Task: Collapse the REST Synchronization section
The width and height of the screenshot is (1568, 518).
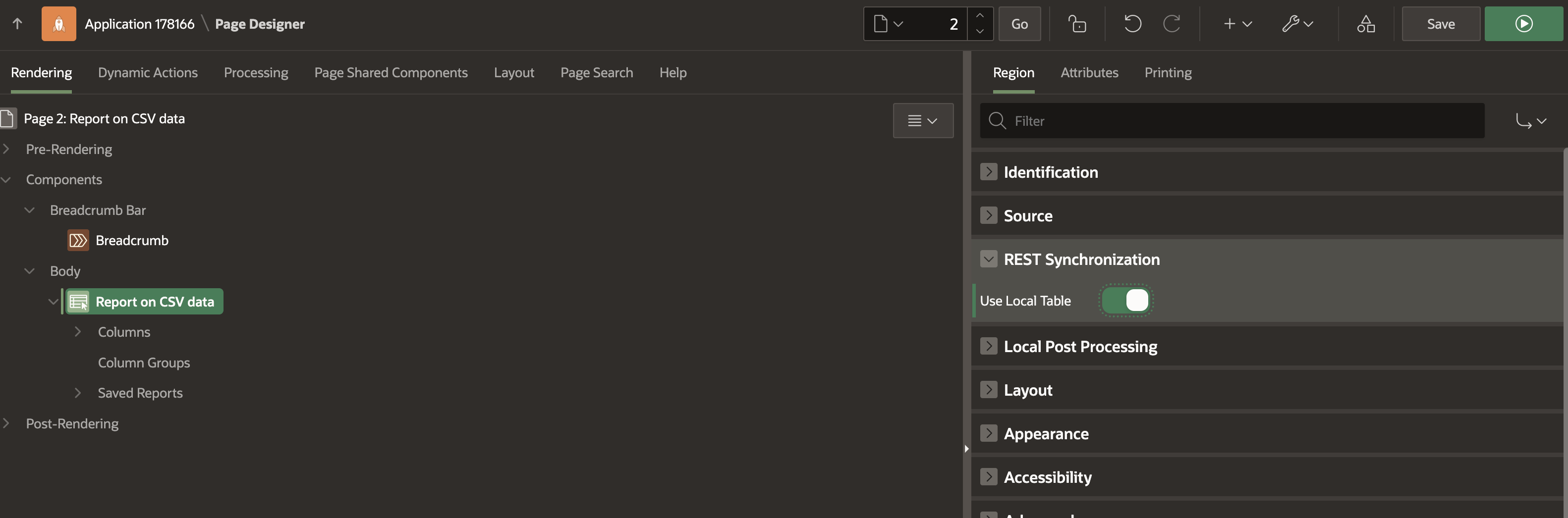Action: coord(989,259)
